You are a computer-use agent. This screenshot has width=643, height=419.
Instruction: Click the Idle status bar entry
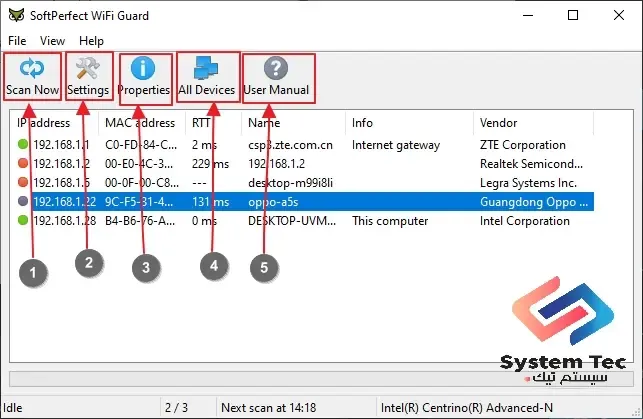(x=13, y=408)
